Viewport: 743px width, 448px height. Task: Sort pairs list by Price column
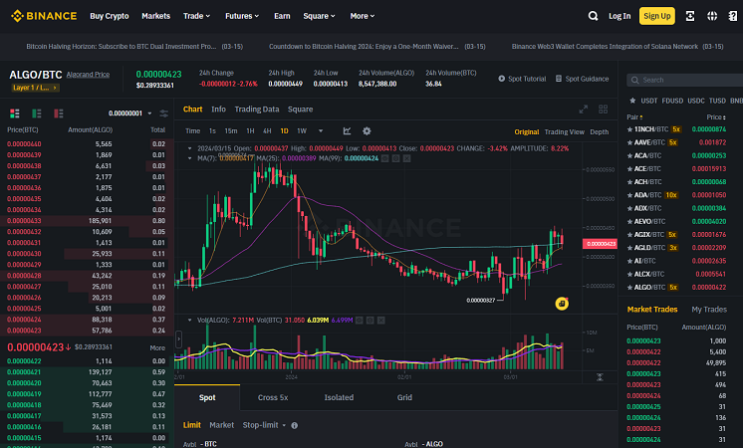[716, 117]
